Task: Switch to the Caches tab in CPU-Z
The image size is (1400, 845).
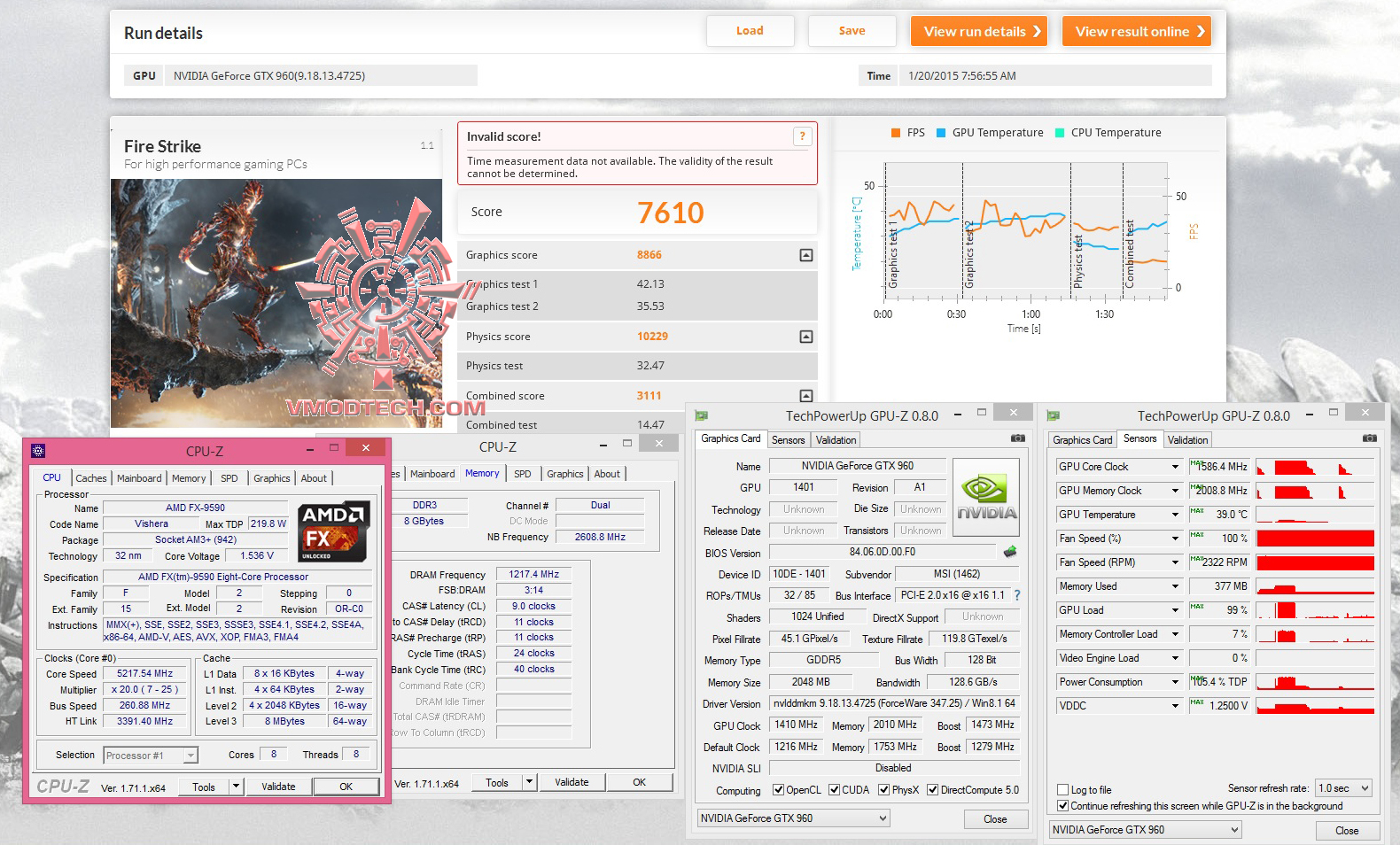Action: (x=91, y=478)
